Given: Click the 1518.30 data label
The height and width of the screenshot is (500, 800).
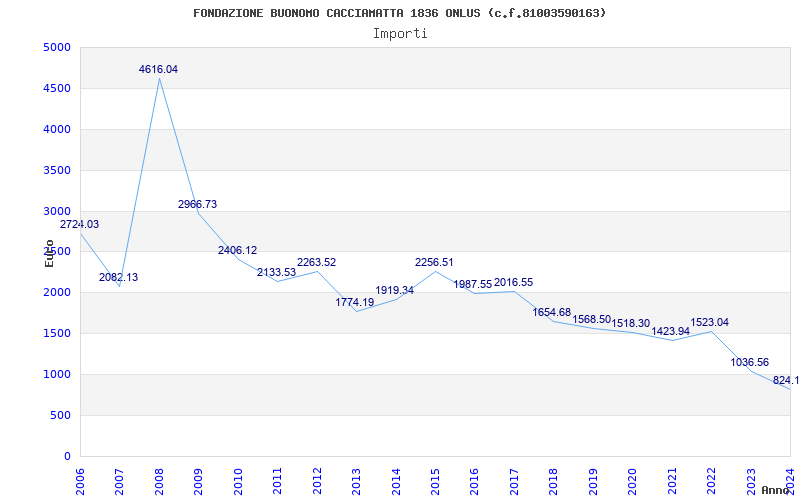Looking at the screenshot, I should coord(631,323).
